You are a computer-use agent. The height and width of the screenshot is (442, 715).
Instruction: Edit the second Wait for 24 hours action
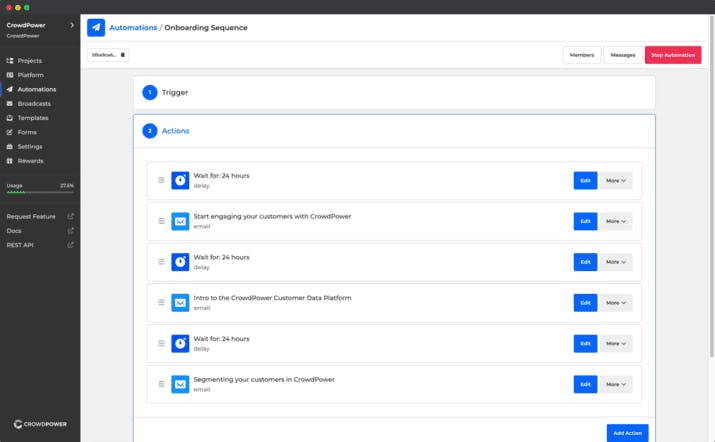point(585,262)
